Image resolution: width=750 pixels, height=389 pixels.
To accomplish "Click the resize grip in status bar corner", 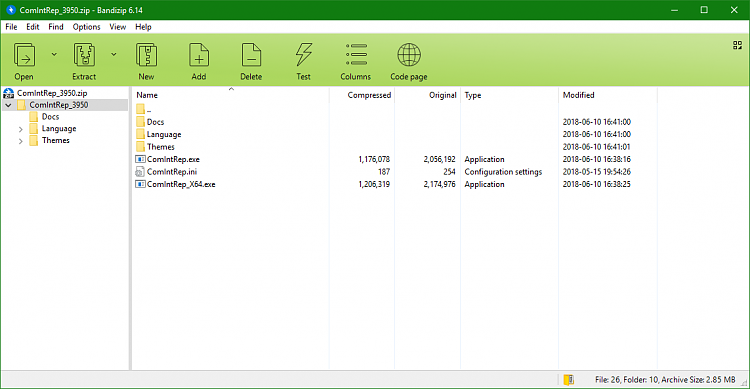I will (x=744, y=383).
